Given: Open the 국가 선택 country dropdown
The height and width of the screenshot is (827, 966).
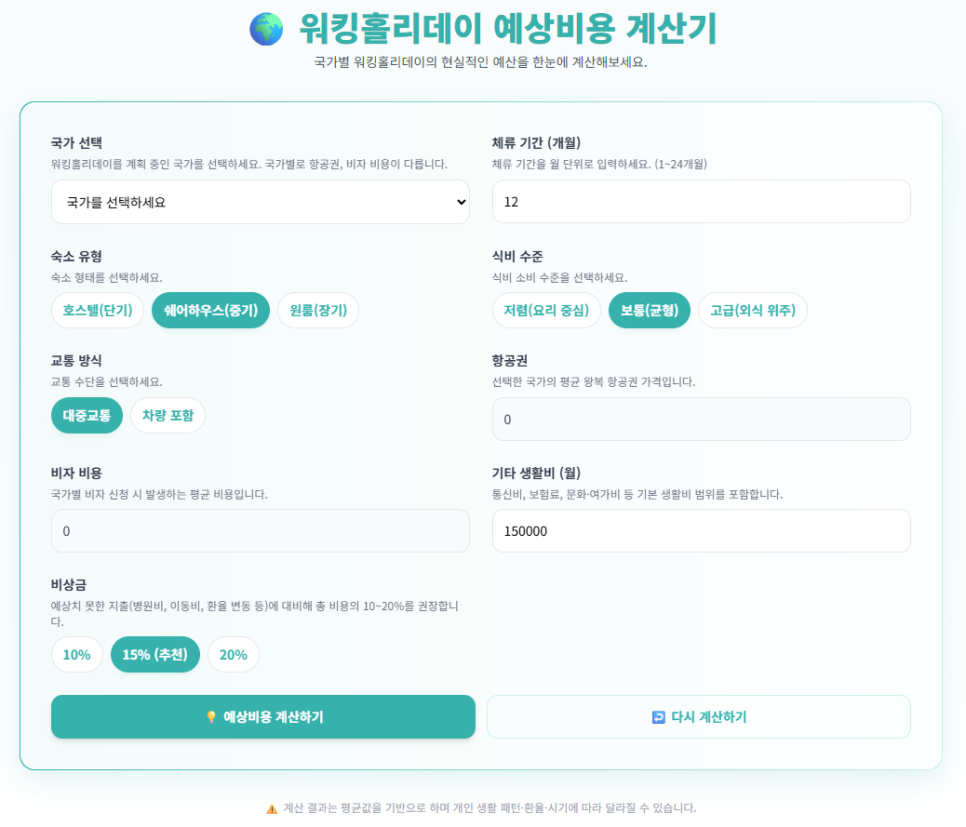Looking at the screenshot, I should (x=260, y=202).
